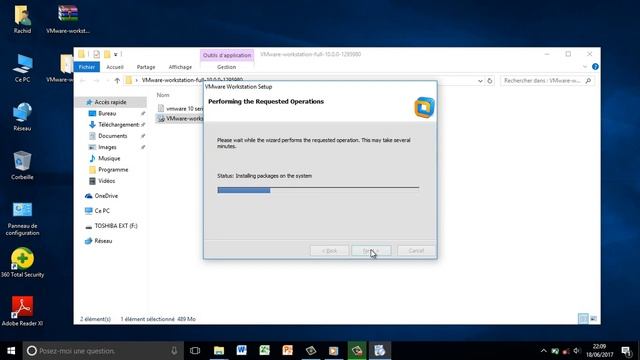Open the VMware-workstation archive desktop icon
The width and height of the screenshot is (640, 360).
pyautogui.click(x=68, y=19)
